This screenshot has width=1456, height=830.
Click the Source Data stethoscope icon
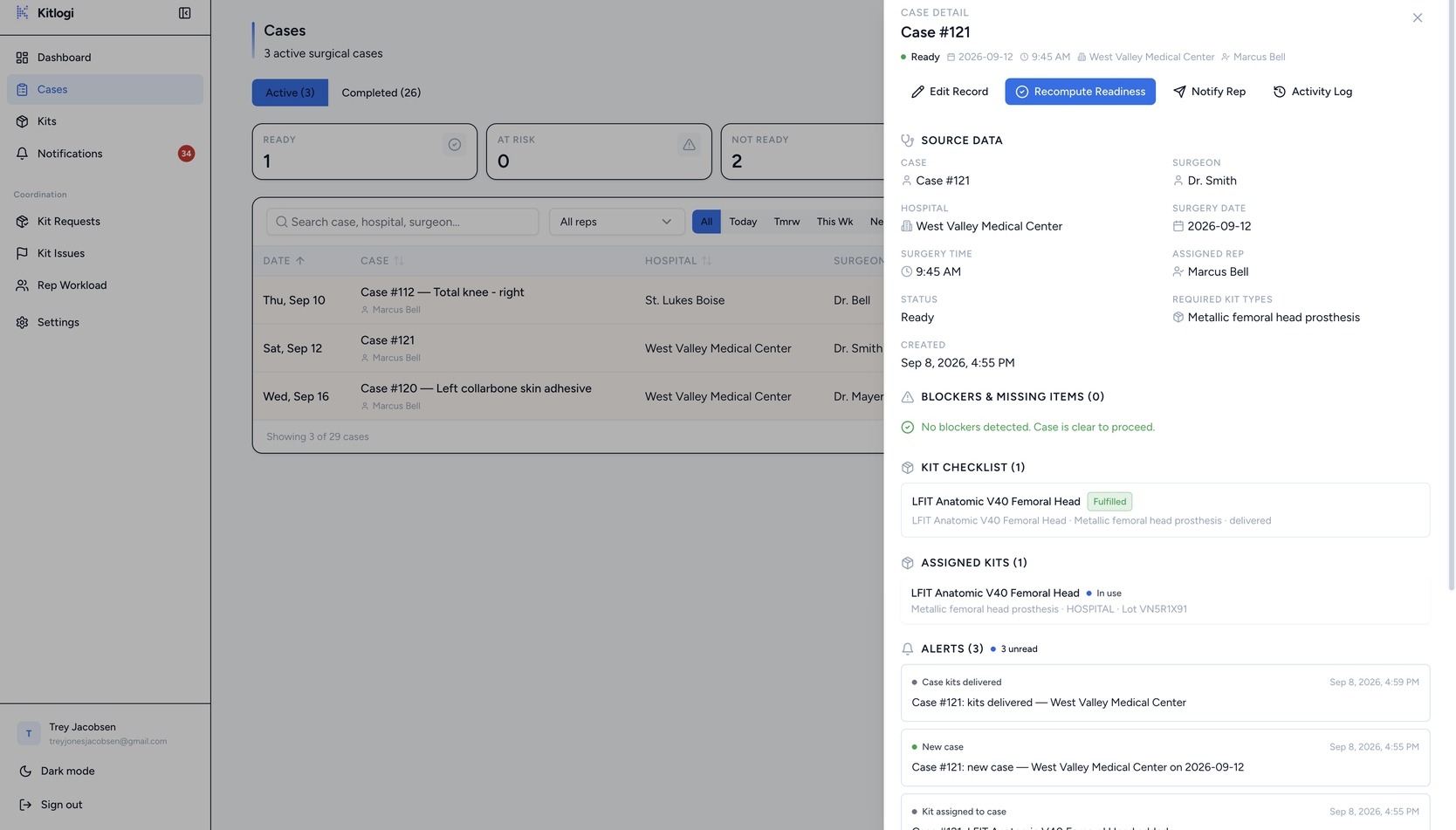tap(907, 141)
